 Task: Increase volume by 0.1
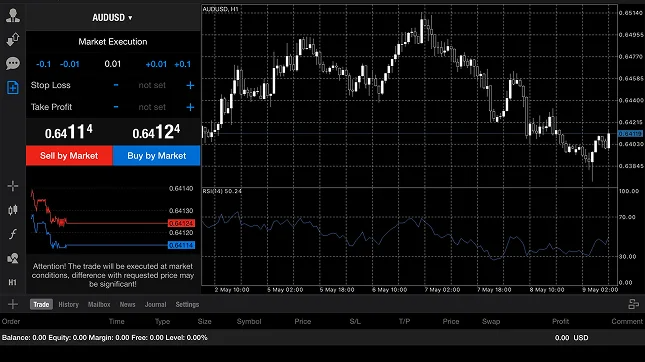182,64
